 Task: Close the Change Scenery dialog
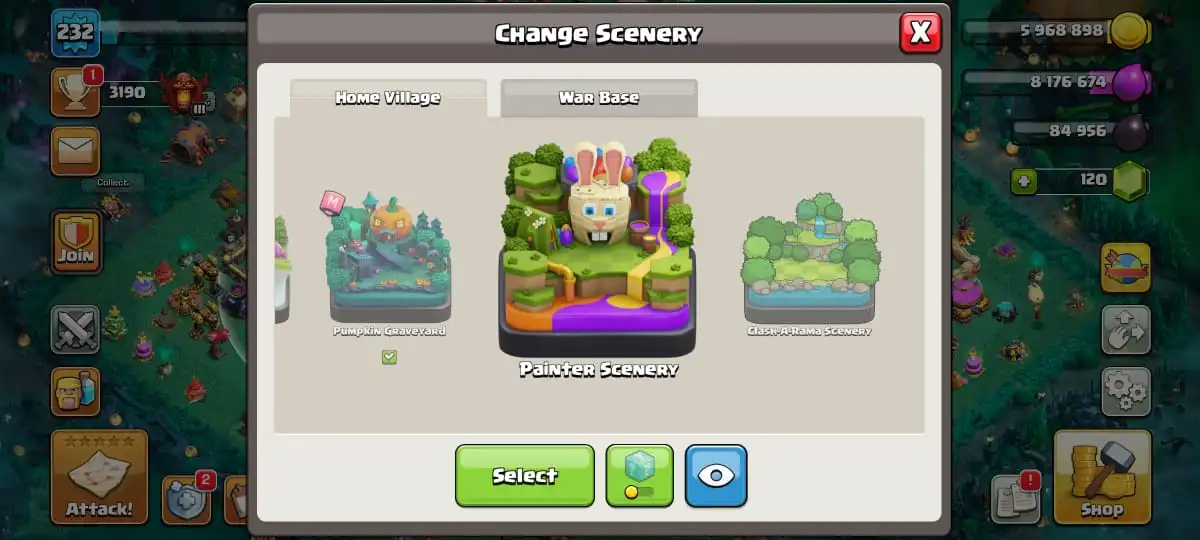click(920, 33)
